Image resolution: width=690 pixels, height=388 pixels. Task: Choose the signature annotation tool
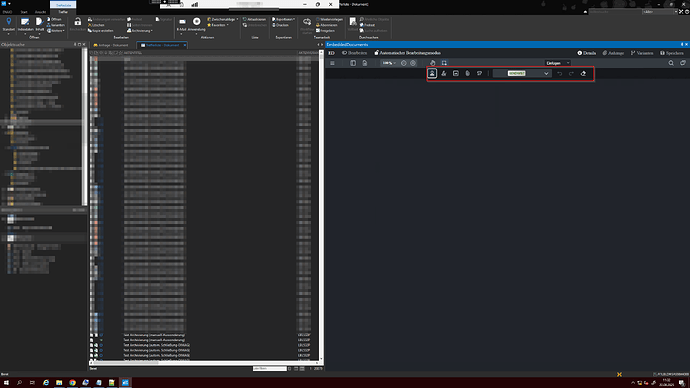point(444,73)
